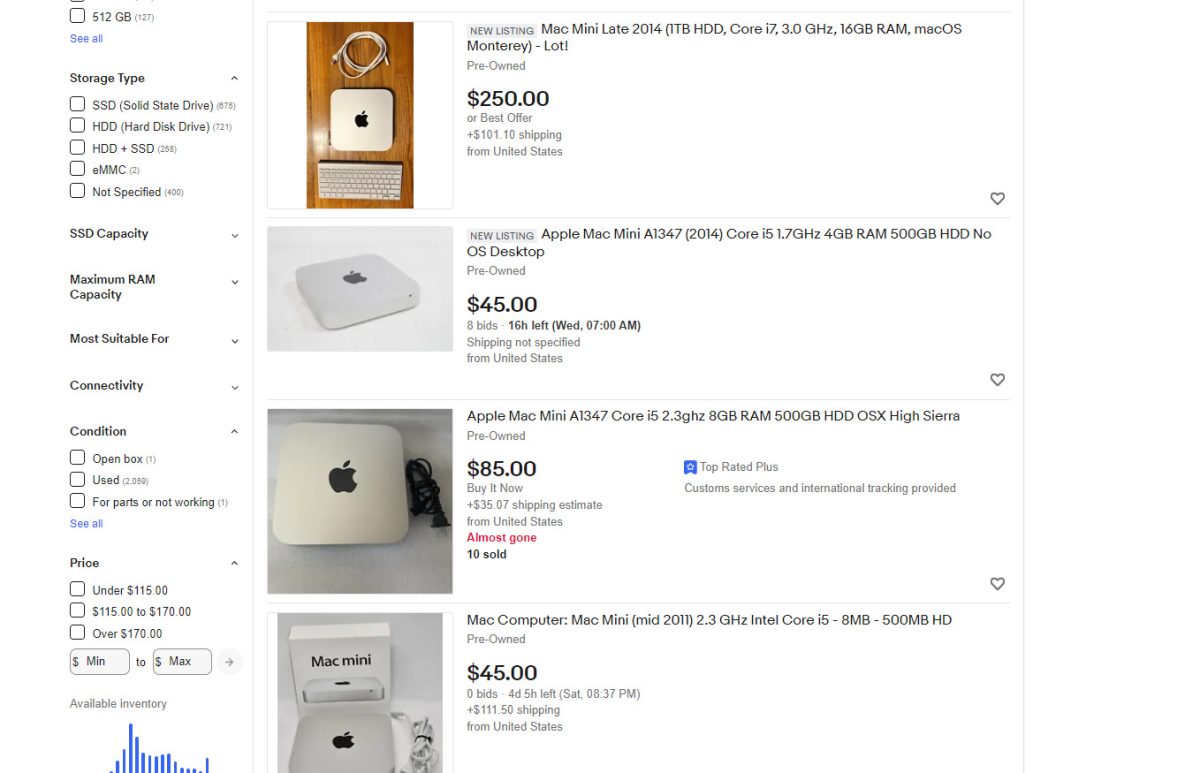Click heart icon on $45.00 A1347 2014 listing
Screen dimensions: 1200x773
(997, 380)
